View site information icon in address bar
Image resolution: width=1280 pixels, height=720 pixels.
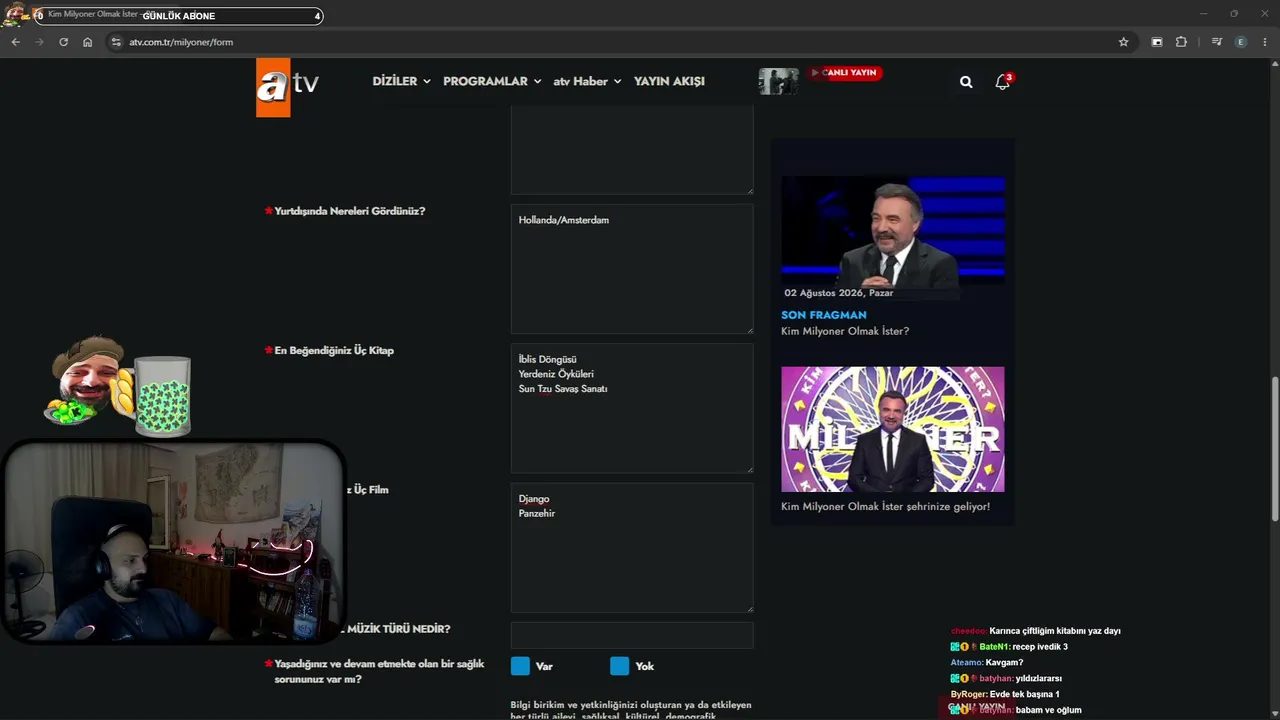[116, 42]
